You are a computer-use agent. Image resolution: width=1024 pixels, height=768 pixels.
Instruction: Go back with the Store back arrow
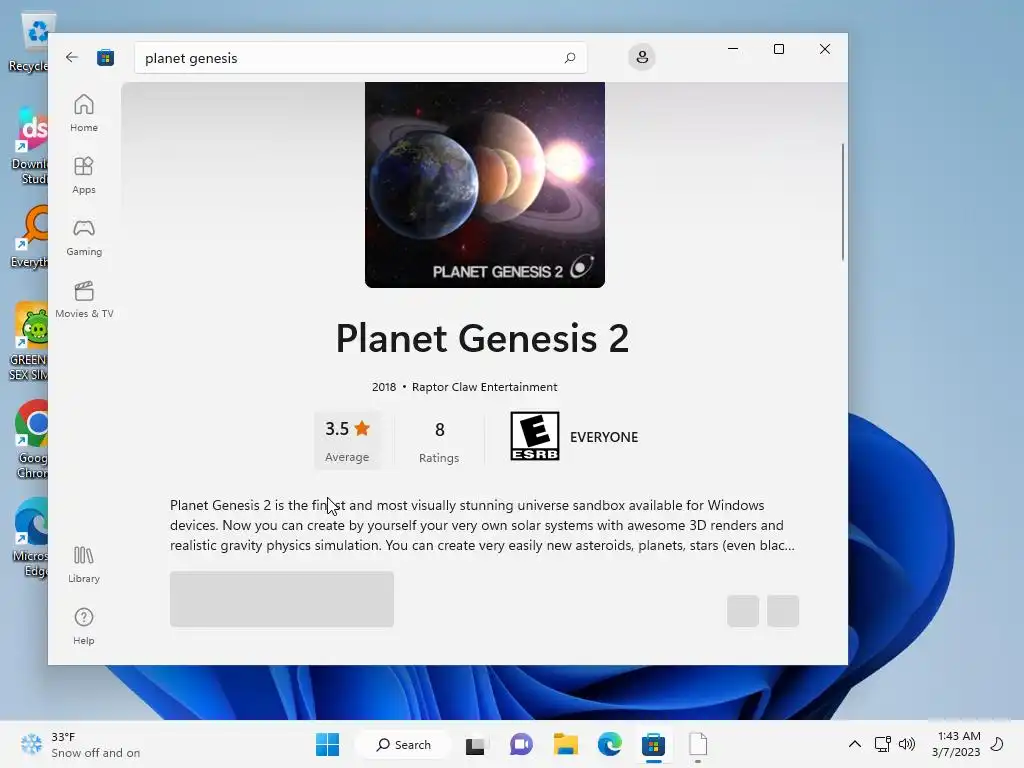point(72,57)
